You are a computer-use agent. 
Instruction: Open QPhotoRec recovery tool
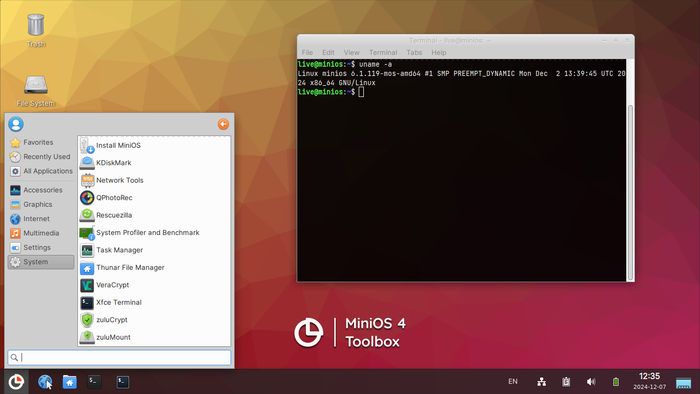[154, 198]
